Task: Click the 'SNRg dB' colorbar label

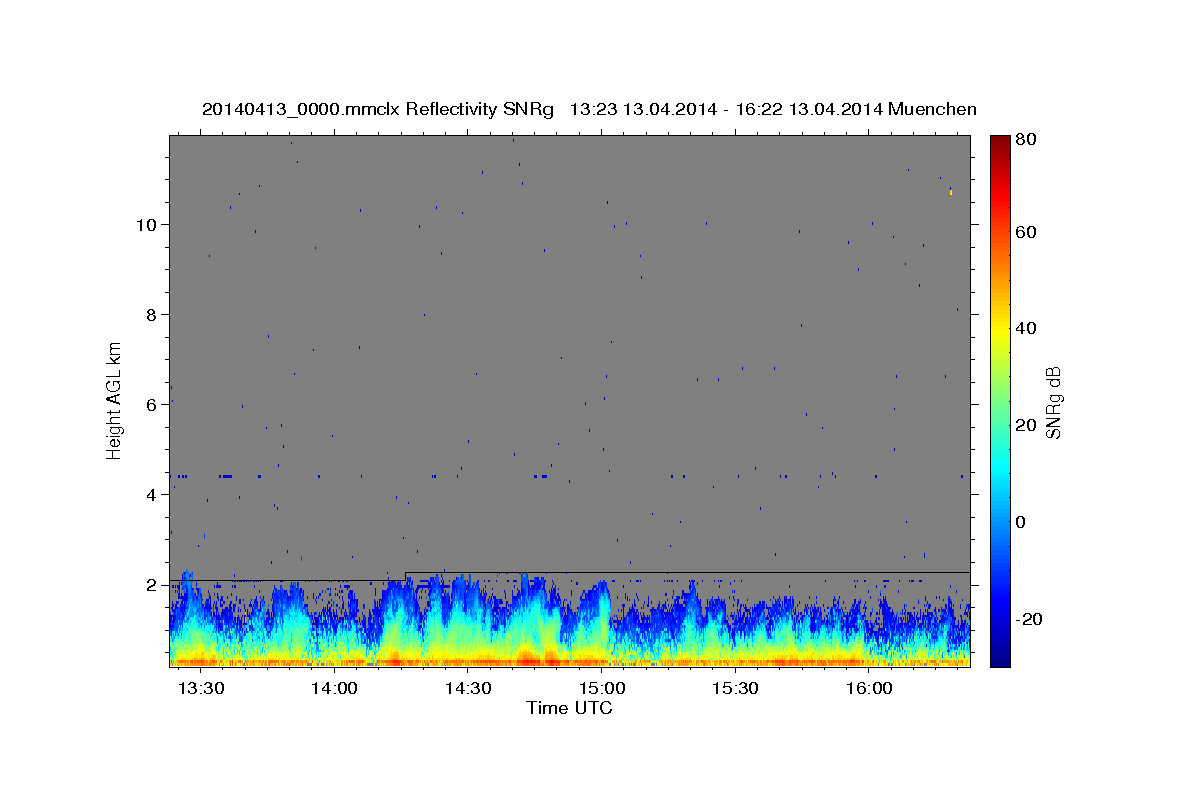Action: 1052,403
